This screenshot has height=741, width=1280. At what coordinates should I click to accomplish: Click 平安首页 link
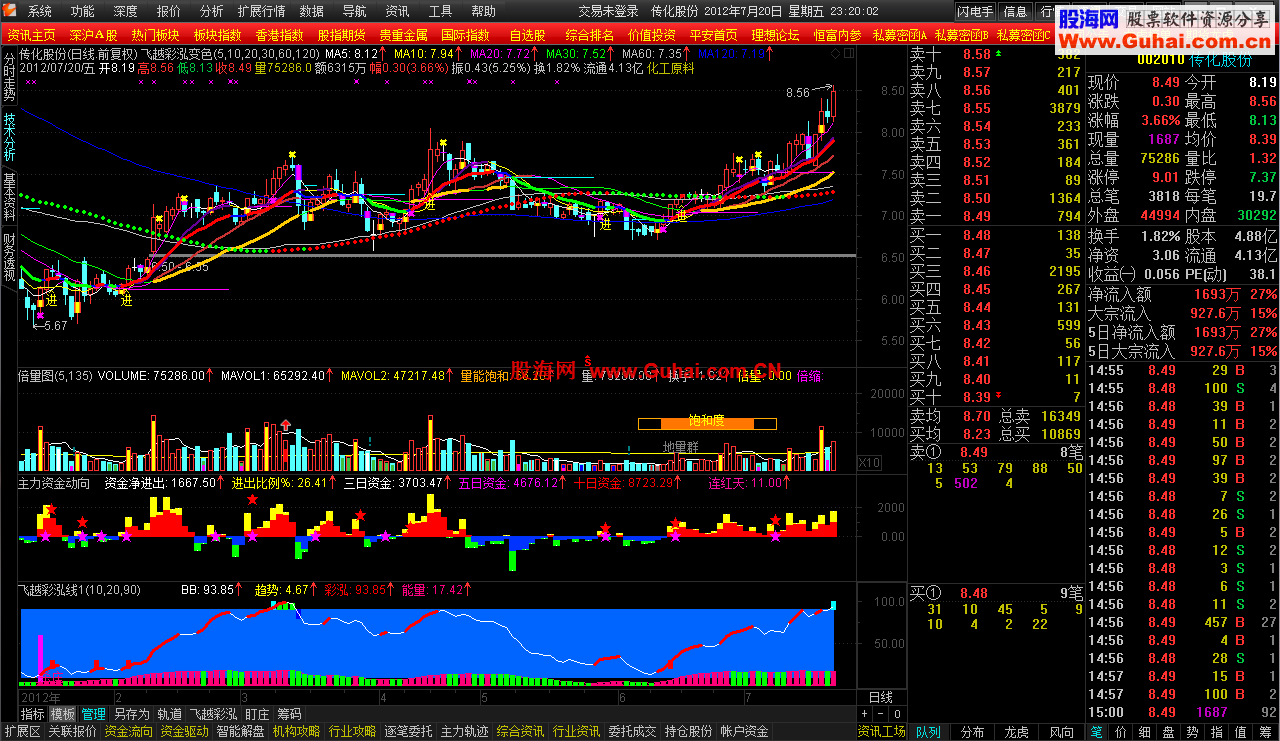(x=713, y=35)
